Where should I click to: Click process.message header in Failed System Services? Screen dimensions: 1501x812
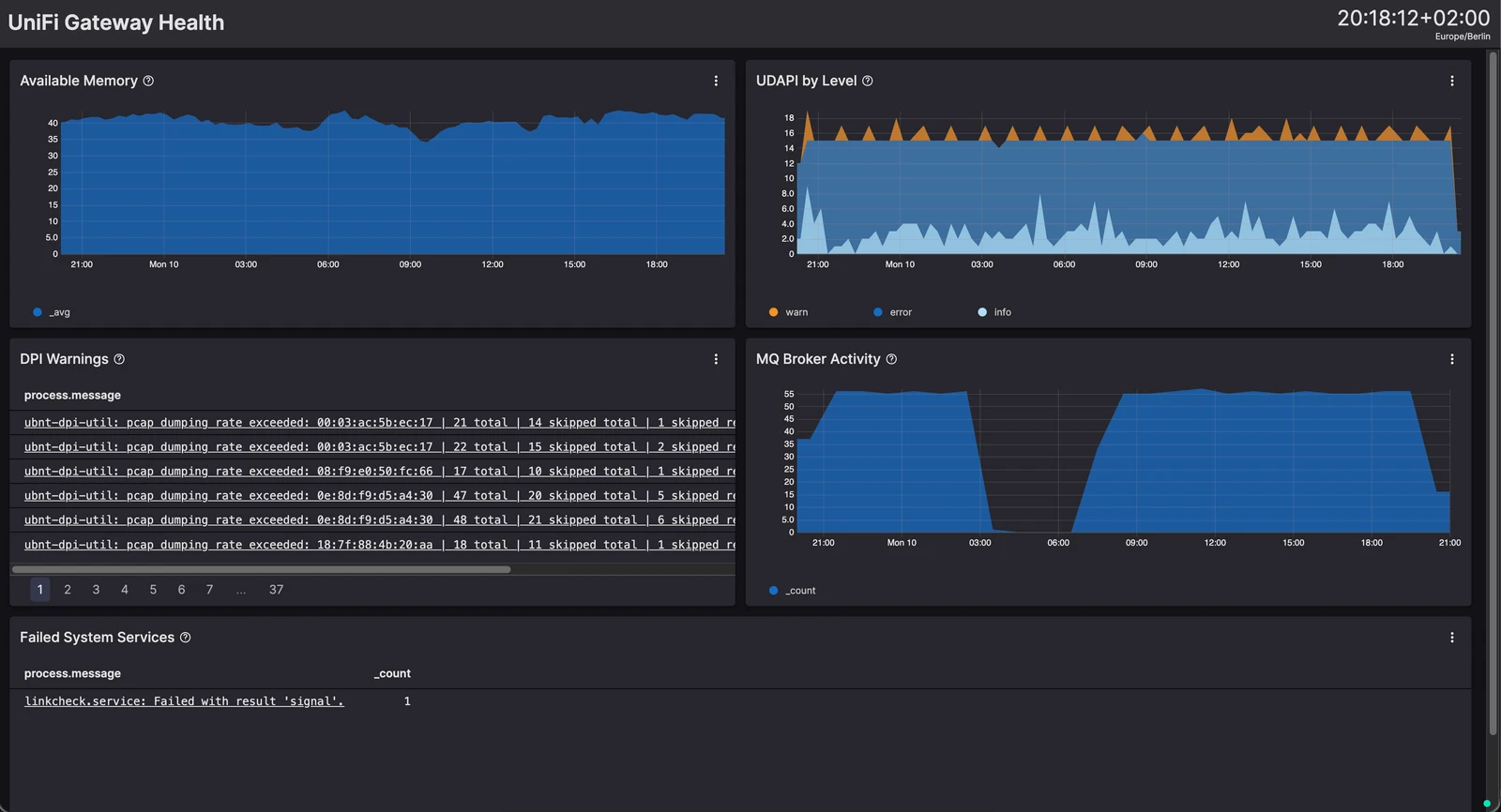click(x=72, y=674)
